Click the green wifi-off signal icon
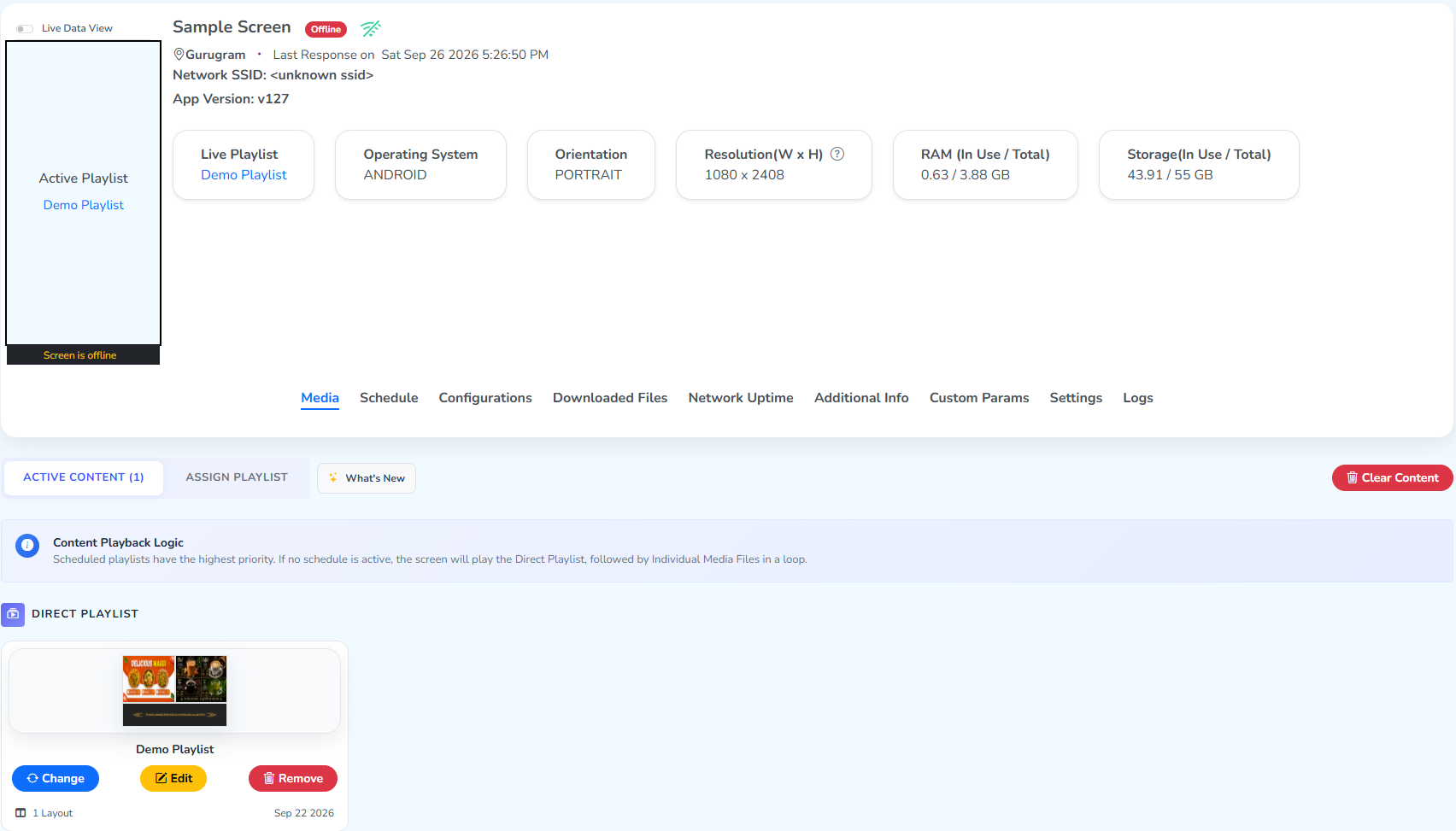The height and width of the screenshot is (831, 1456). tap(370, 28)
